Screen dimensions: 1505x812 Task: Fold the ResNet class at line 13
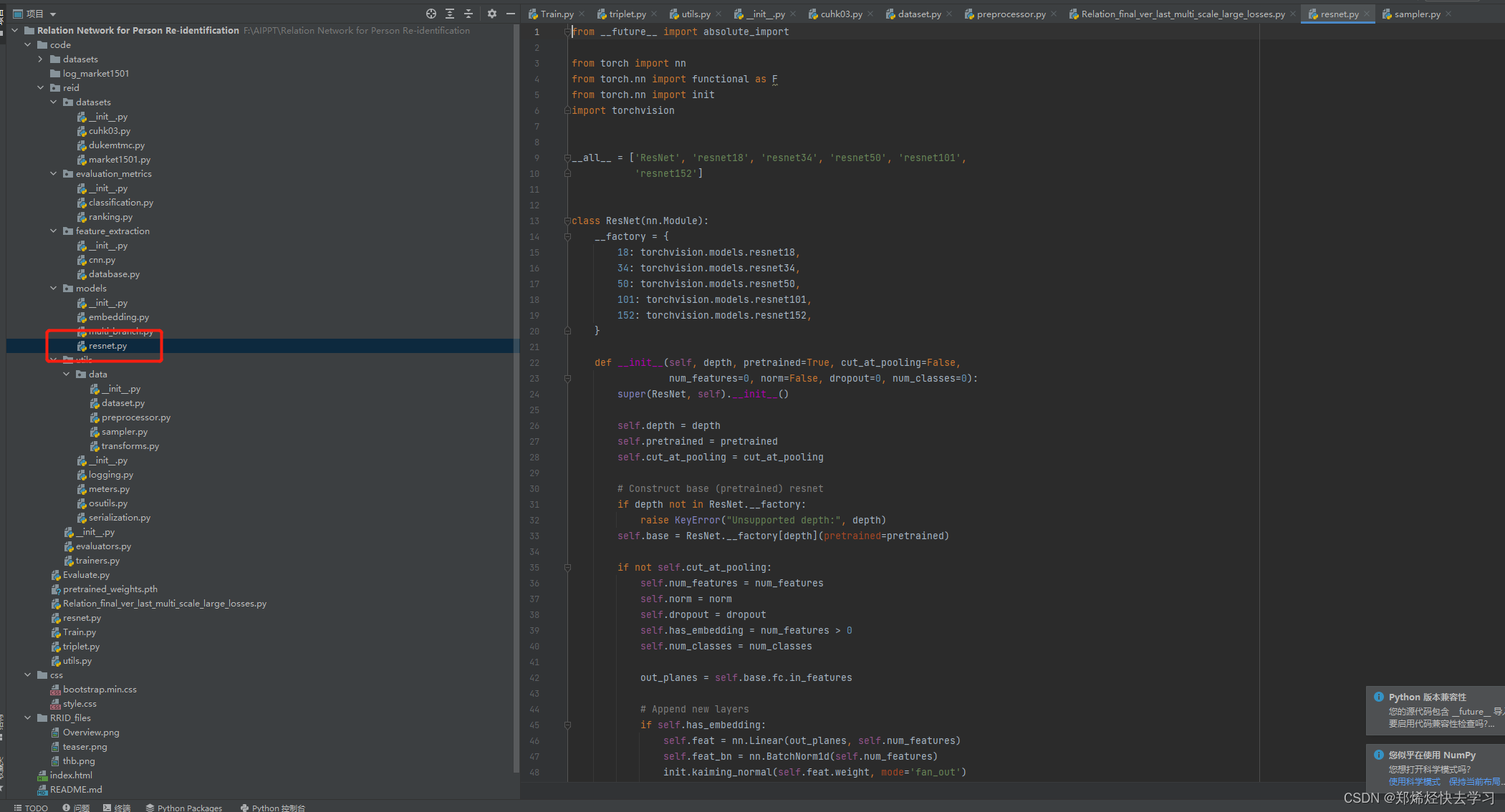pos(567,221)
